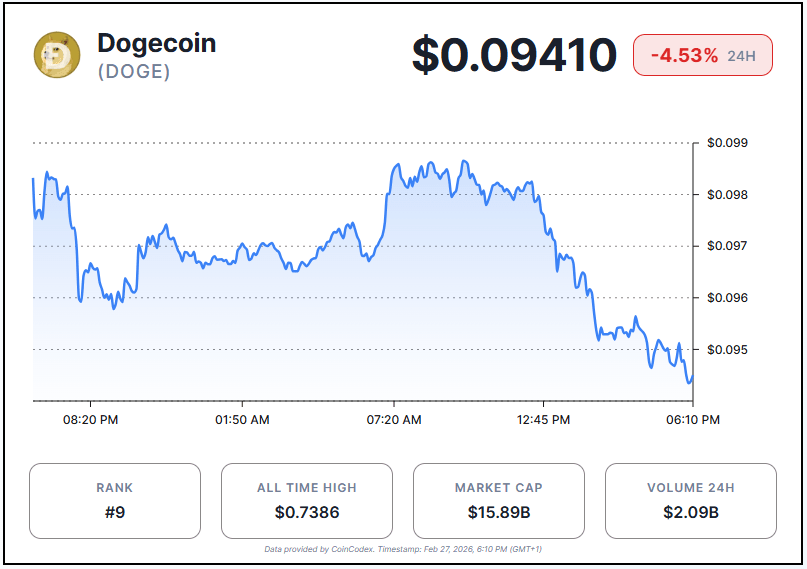Click the 01:50 AM time axis label
The width and height of the screenshot is (807, 569).
point(242,420)
